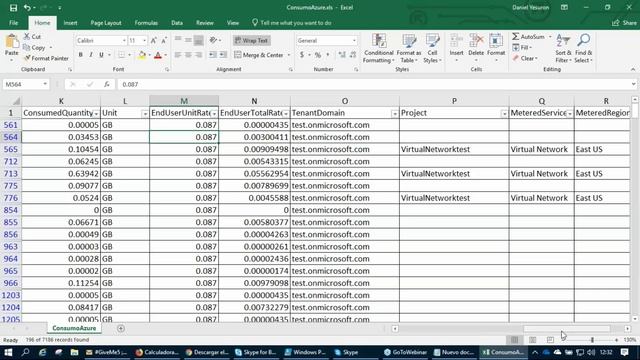
Task: Open the TenantDomain column filter dropdown
Action: click(x=395, y=113)
